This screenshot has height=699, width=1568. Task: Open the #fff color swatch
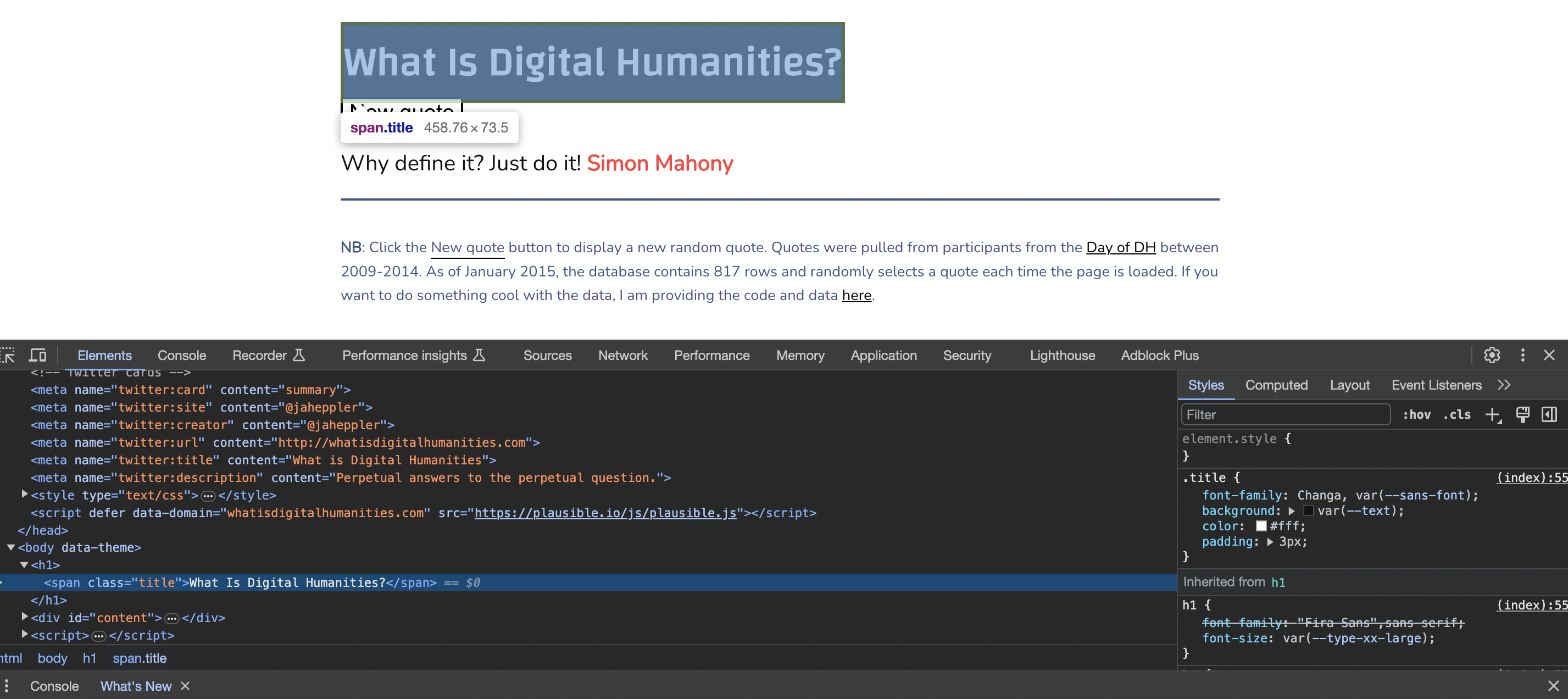[1261, 526]
